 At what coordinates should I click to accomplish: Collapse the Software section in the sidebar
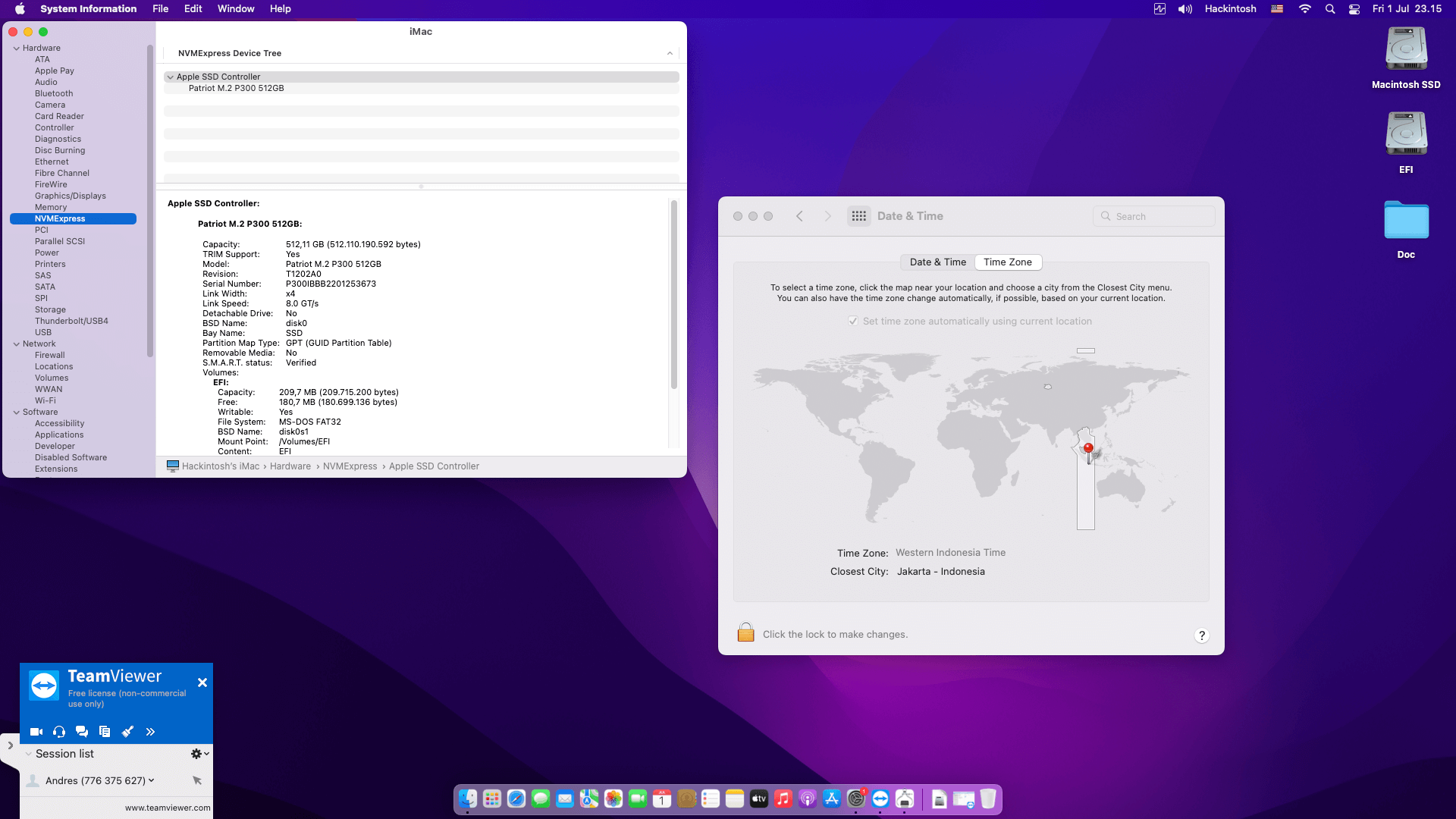point(16,412)
